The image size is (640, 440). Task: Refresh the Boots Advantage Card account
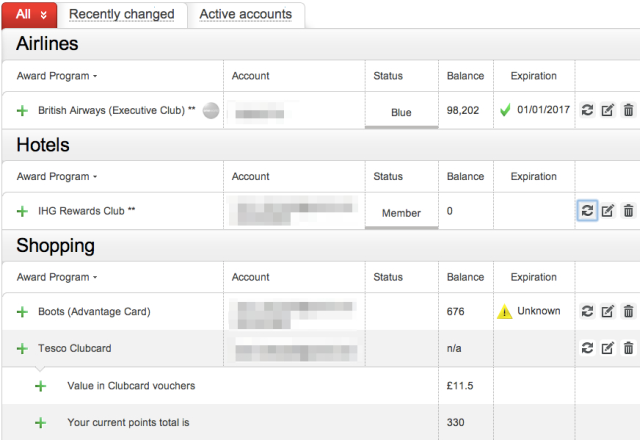tap(587, 311)
